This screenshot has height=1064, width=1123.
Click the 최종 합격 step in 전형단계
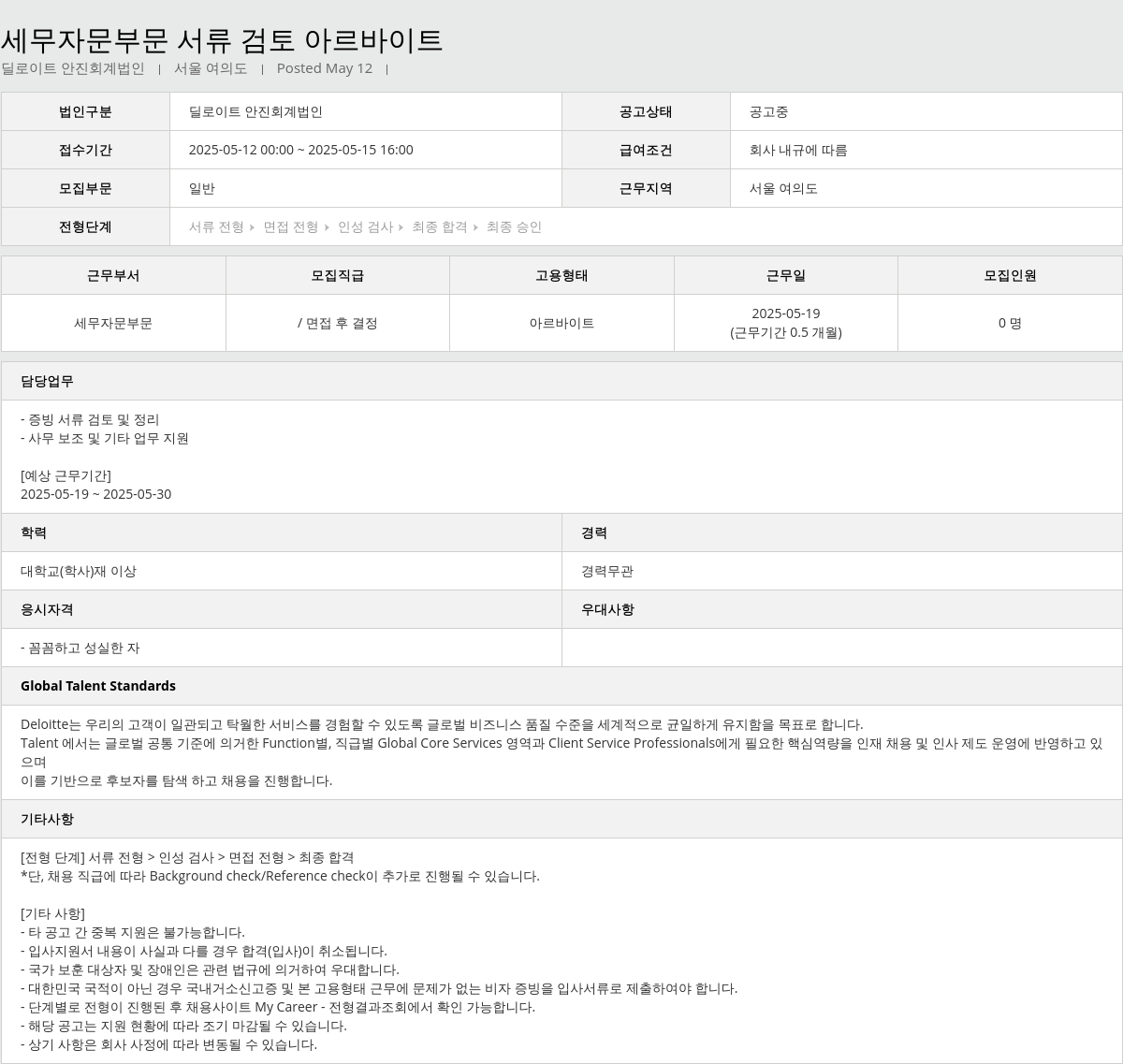pos(440,226)
